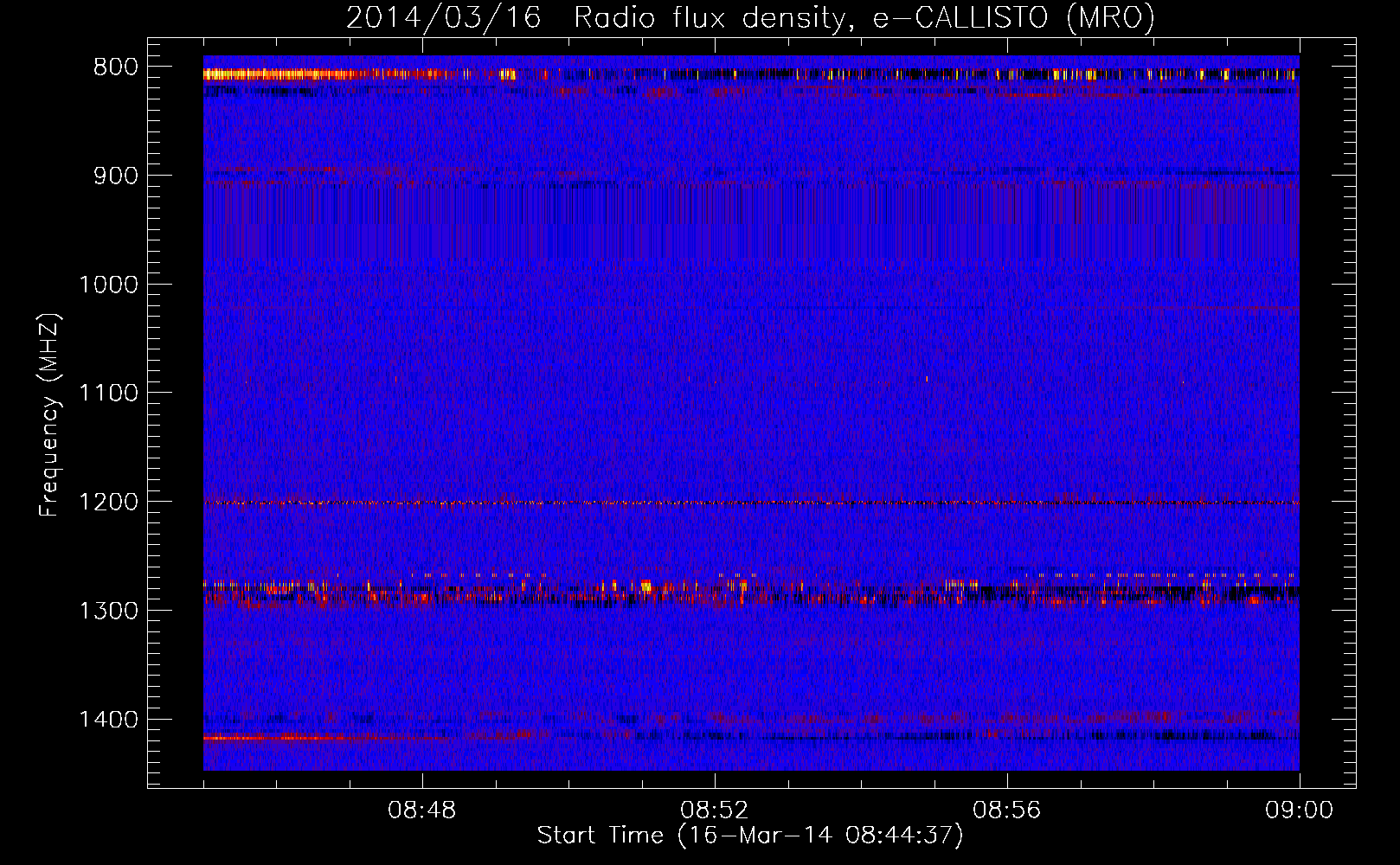1400x865 pixels.
Task: Click the 1400 frequency tick label
Action: pyautogui.click(x=108, y=720)
